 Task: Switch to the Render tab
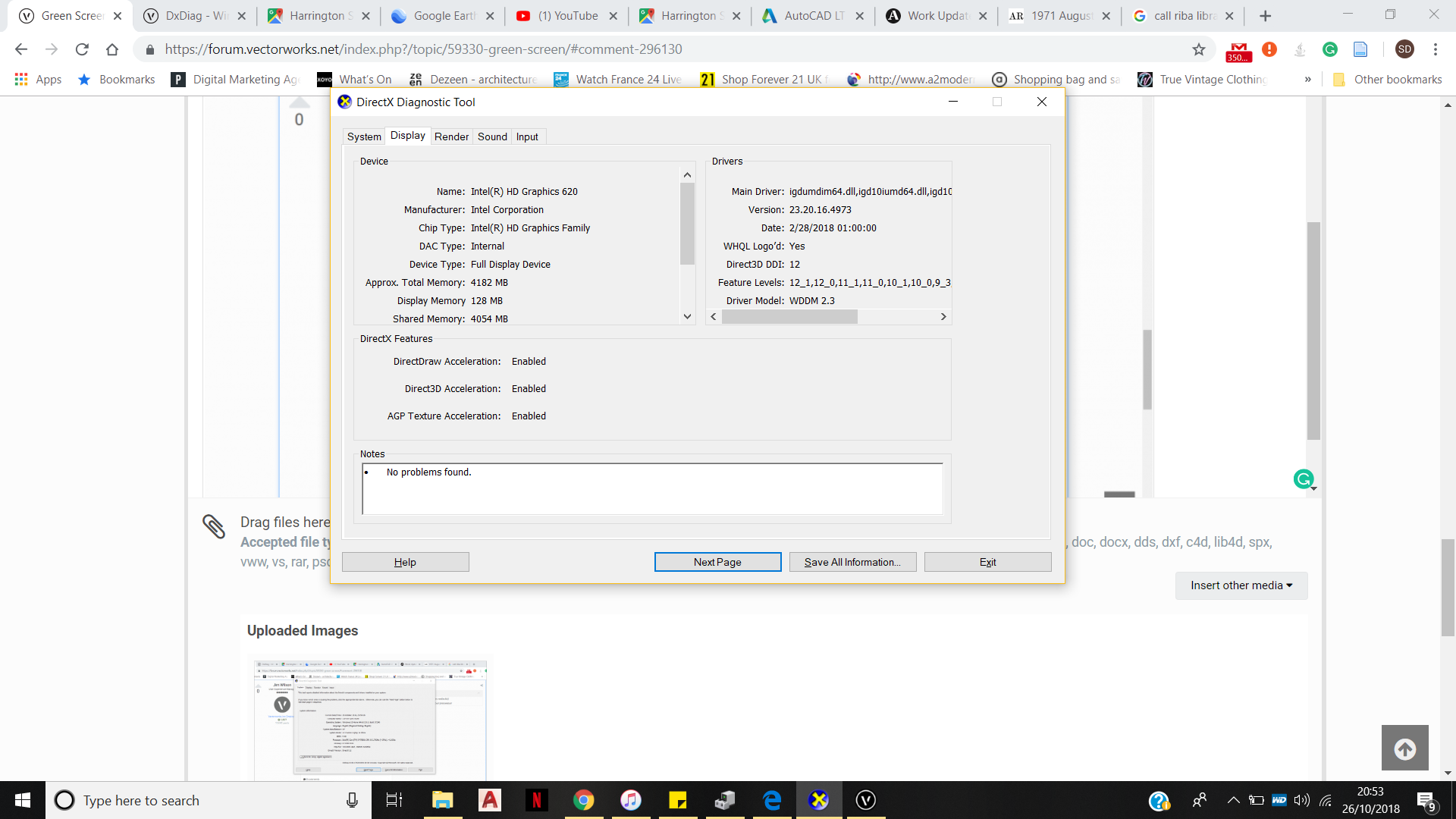tap(451, 136)
